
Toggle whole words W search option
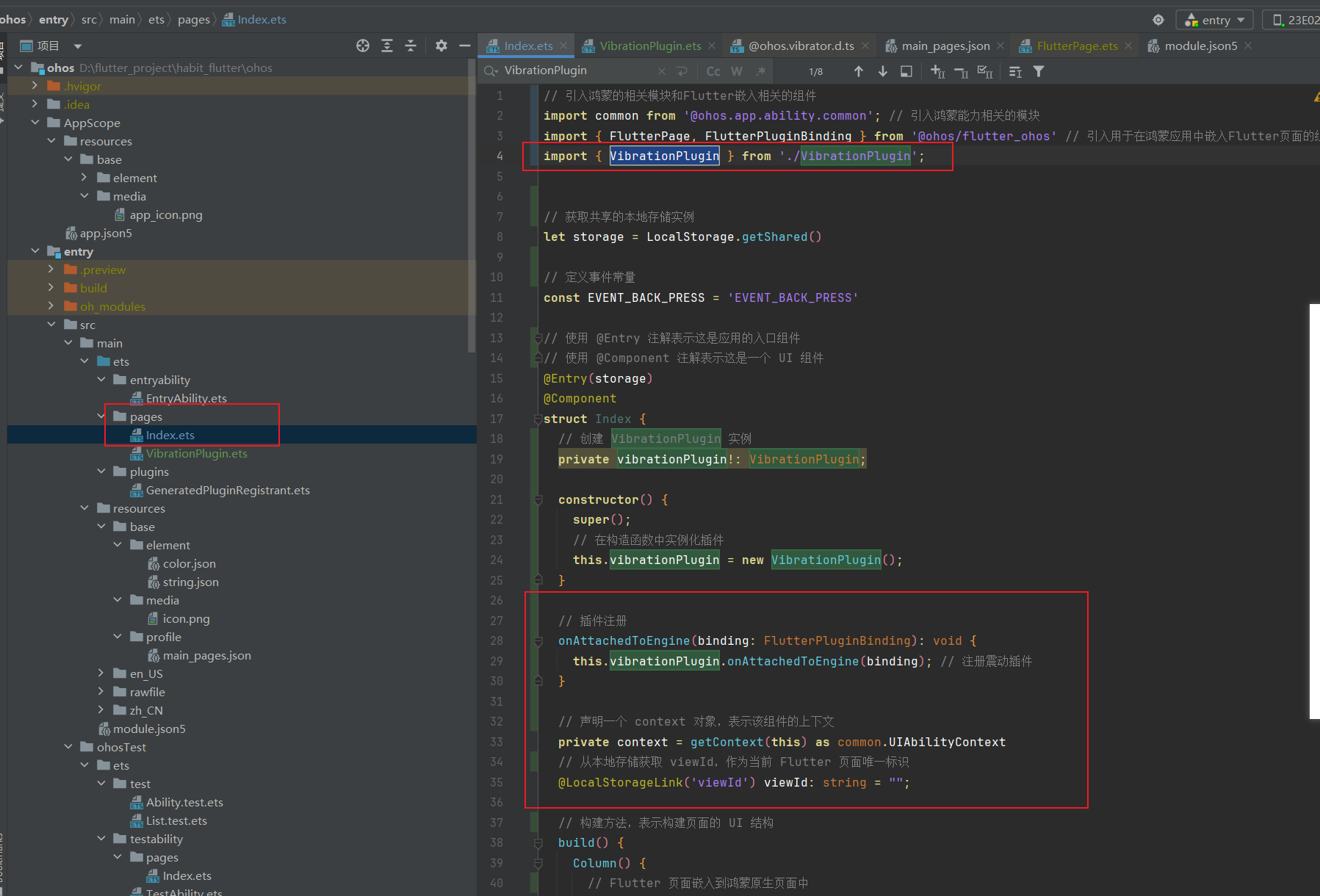point(737,71)
